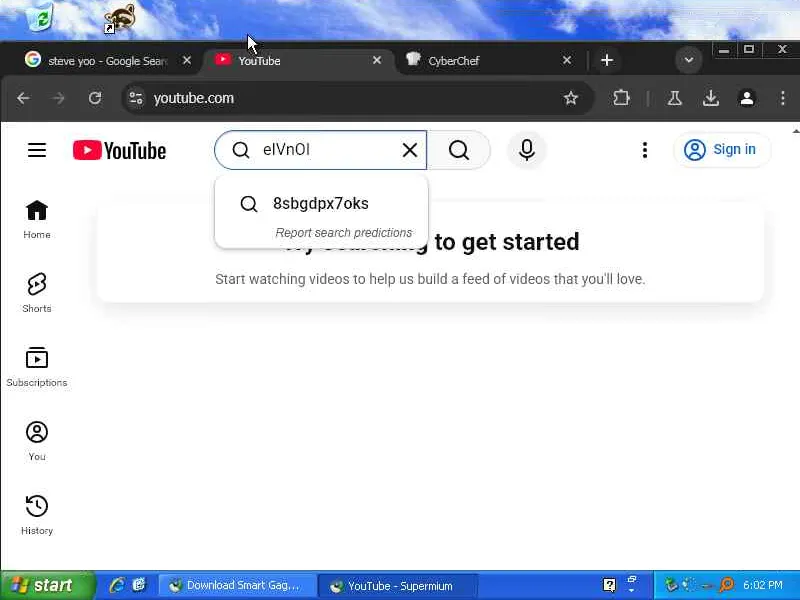The image size is (800, 600).
Task: Open Subscriptions in the sidebar
Action: click(x=37, y=367)
